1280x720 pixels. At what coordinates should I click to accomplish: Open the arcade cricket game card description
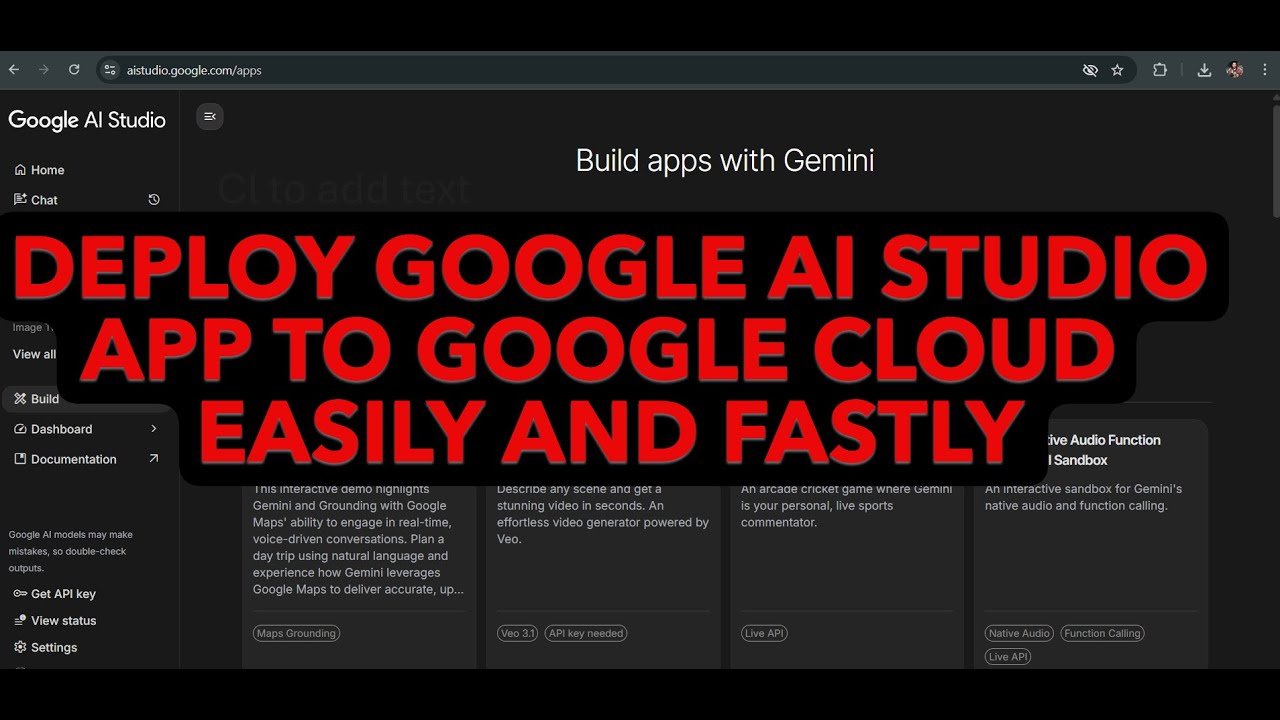pos(847,506)
